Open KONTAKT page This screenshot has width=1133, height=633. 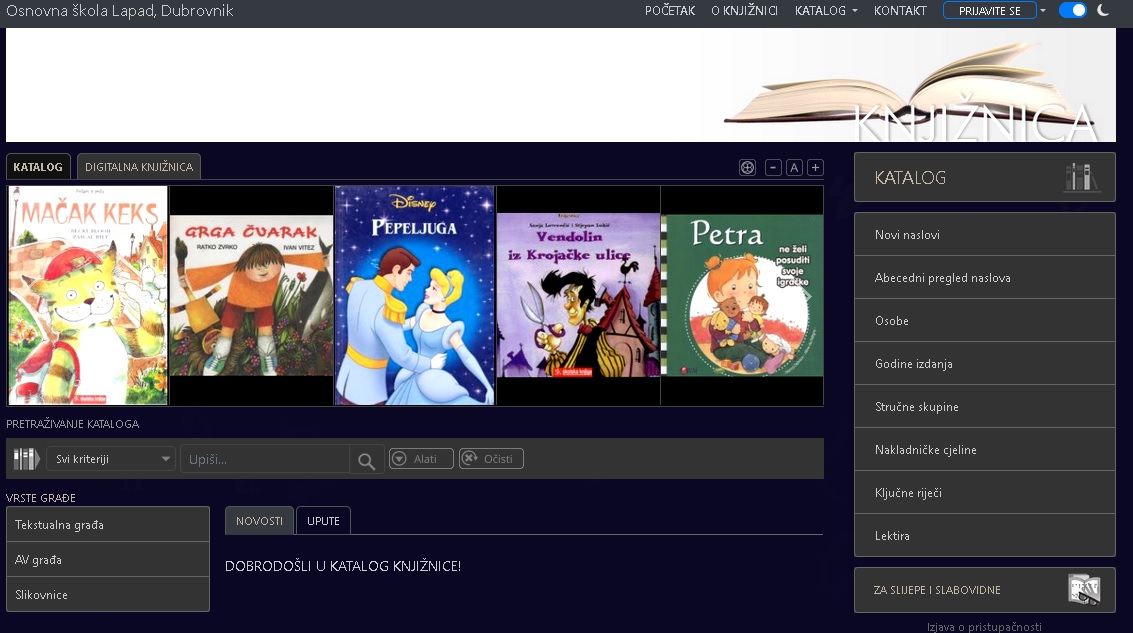900,11
